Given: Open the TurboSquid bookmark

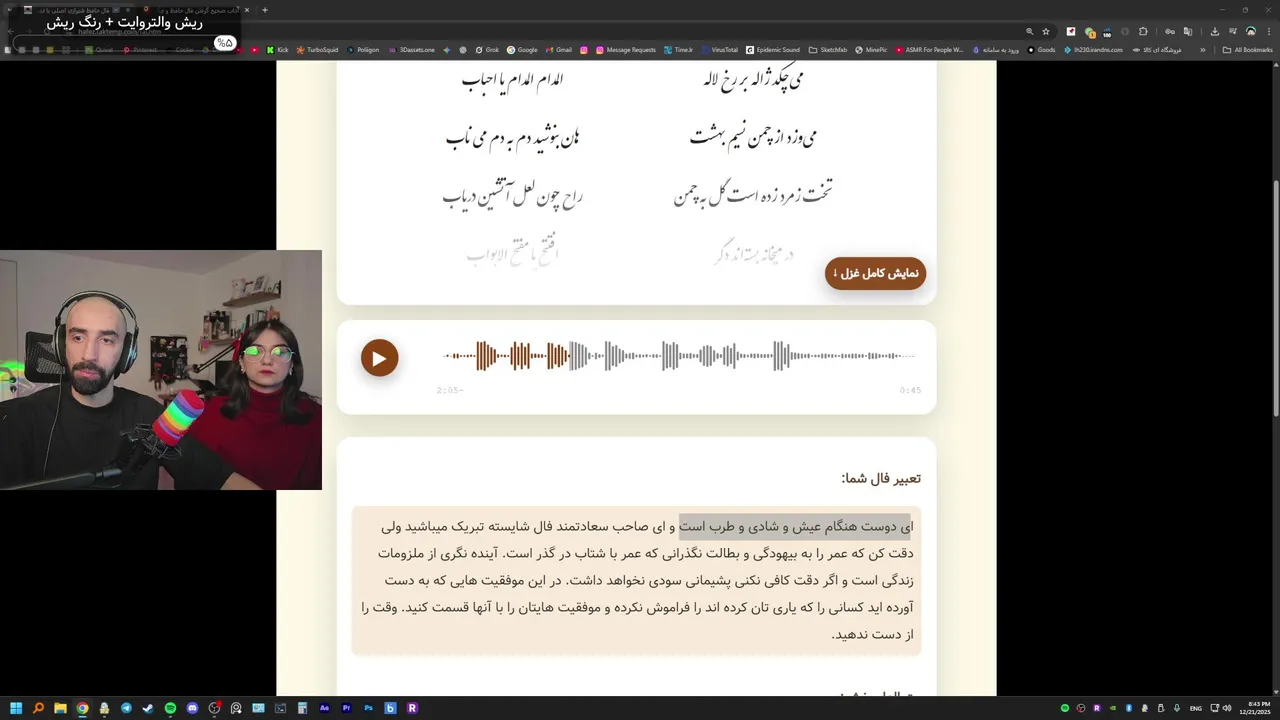Looking at the screenshot, I should coord(318,50).
